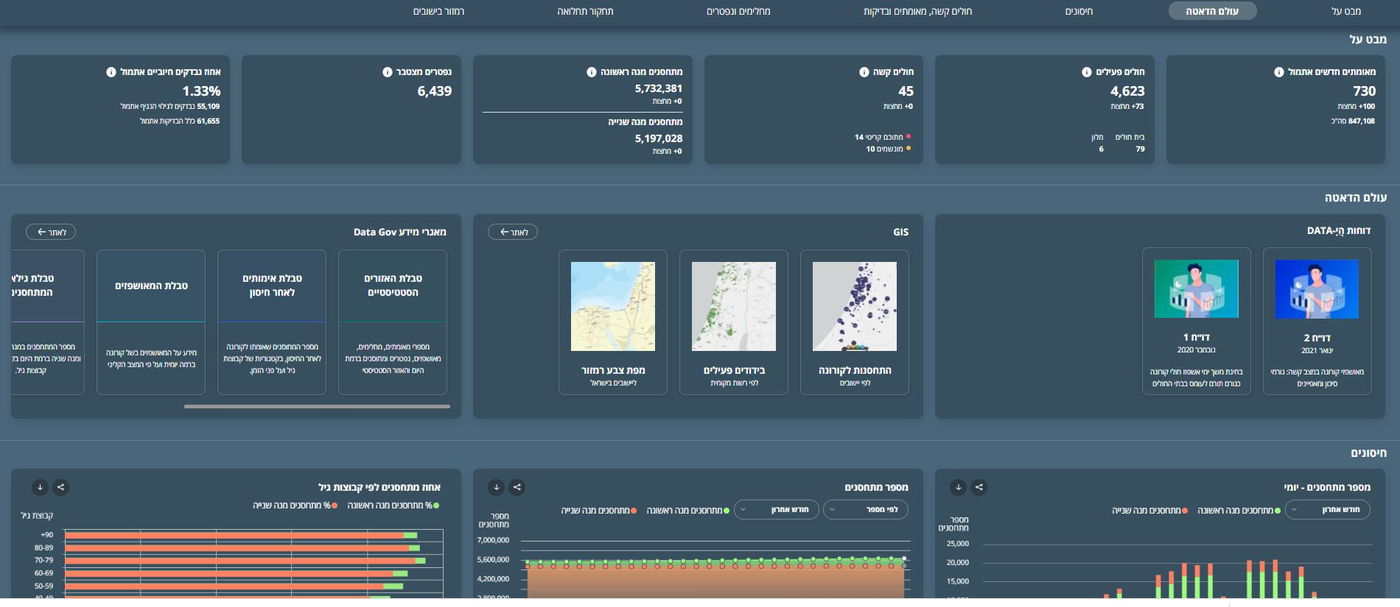This screenshot has height=607, width=1400.
Task: Open the רמזור בישובים tab
Action: tap(438, 11)
